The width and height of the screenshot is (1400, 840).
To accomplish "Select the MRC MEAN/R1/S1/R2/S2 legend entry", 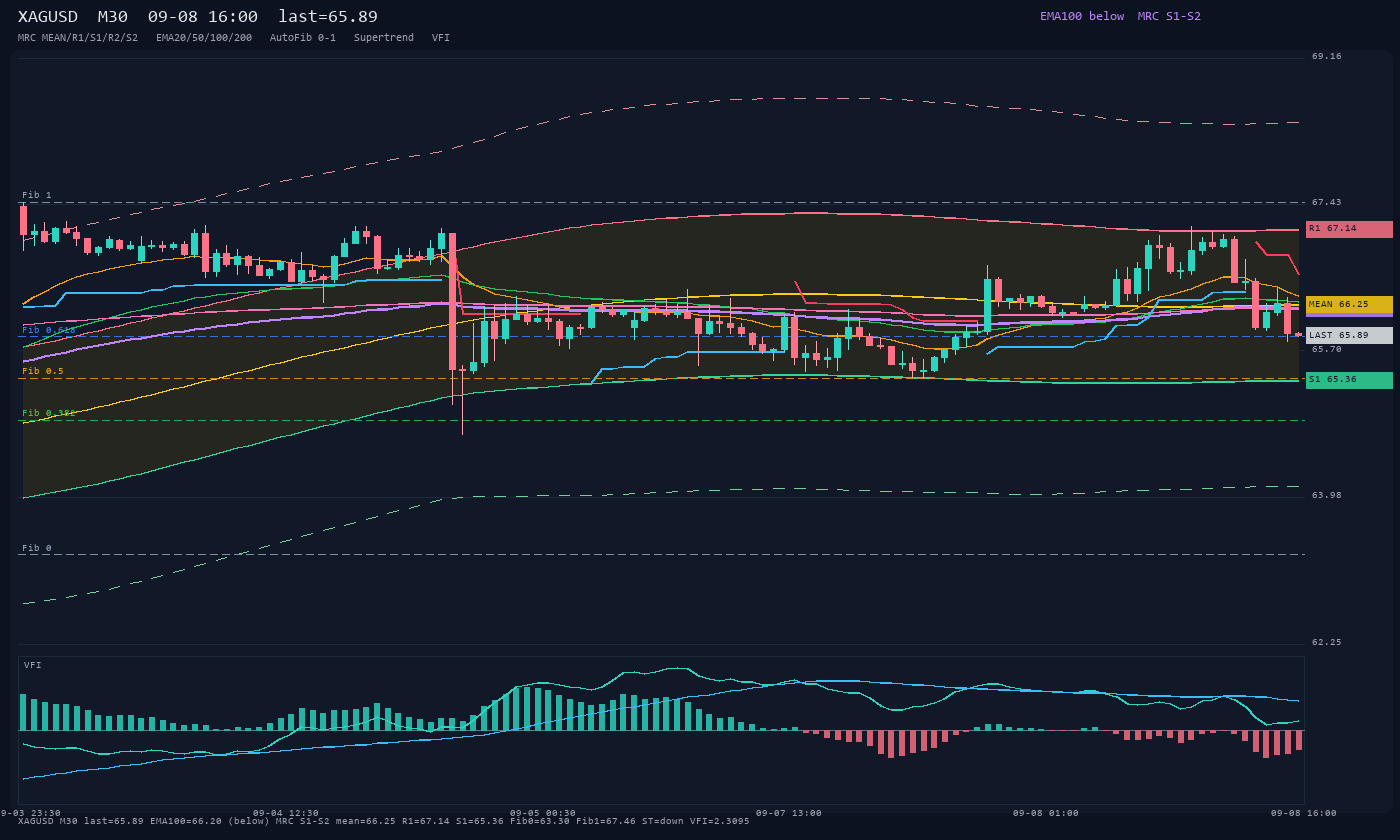I will (x=78, y=38).
